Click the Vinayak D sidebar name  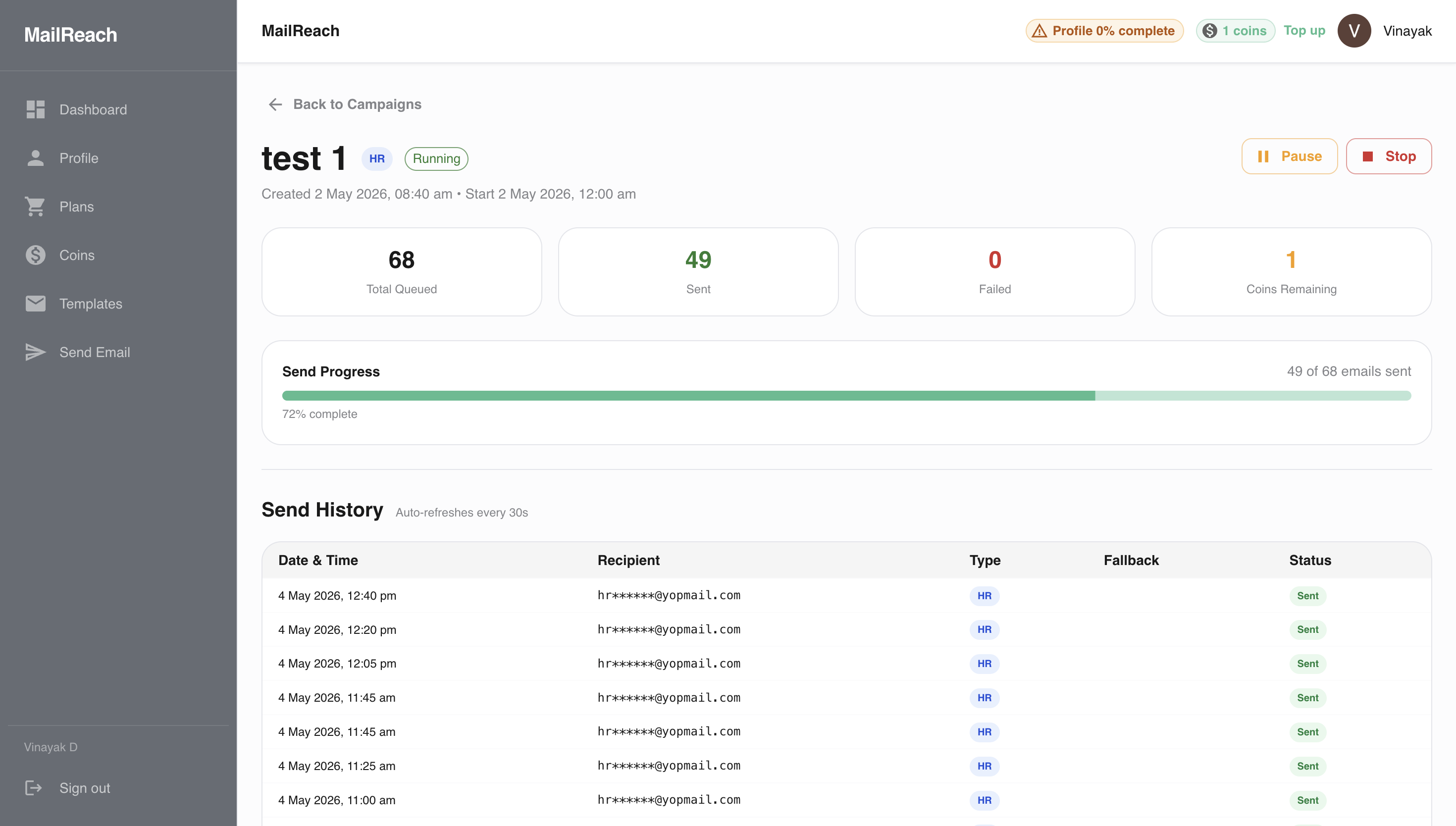51,747
